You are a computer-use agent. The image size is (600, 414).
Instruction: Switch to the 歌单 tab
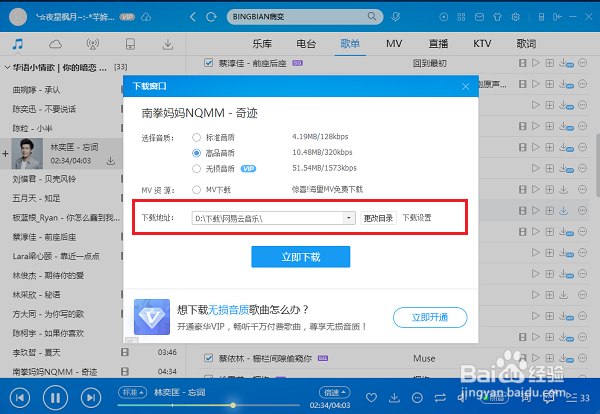(x=350, y=44)
